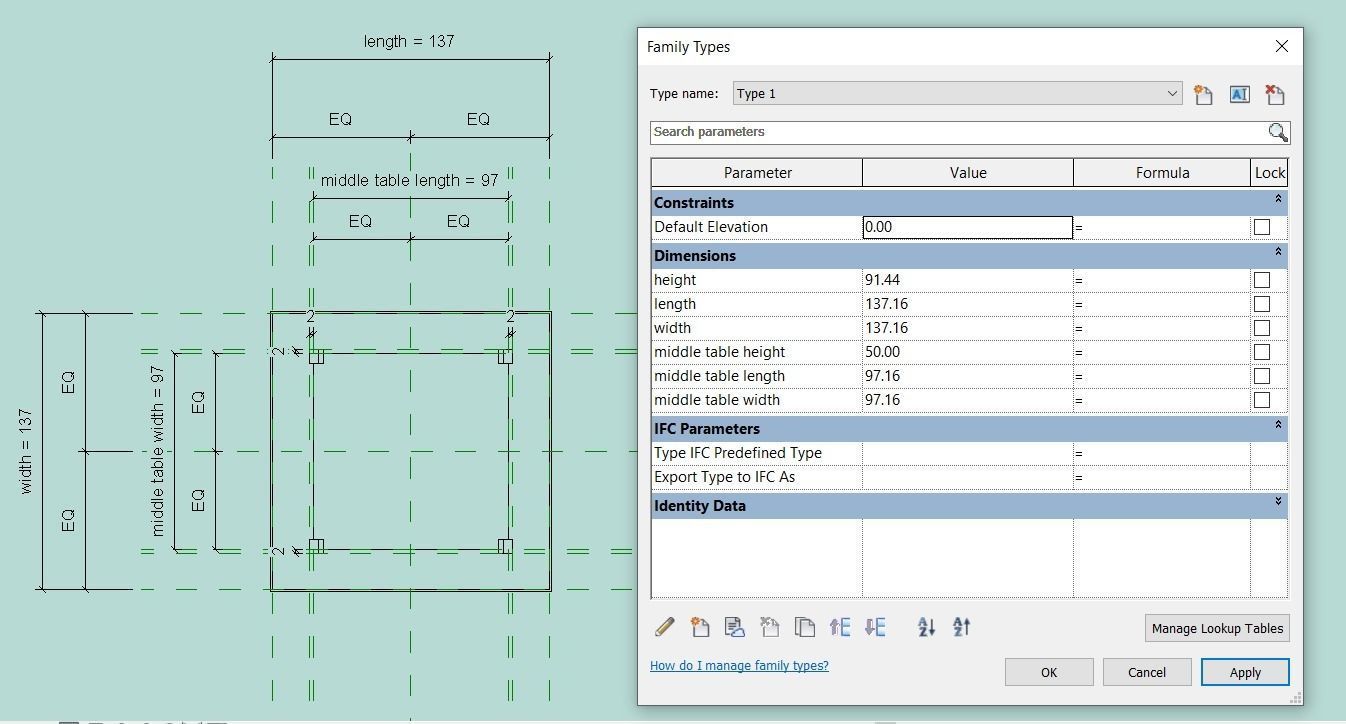Select the 'middle table width = 97' dimension
1346x724 pixels.
157,451
